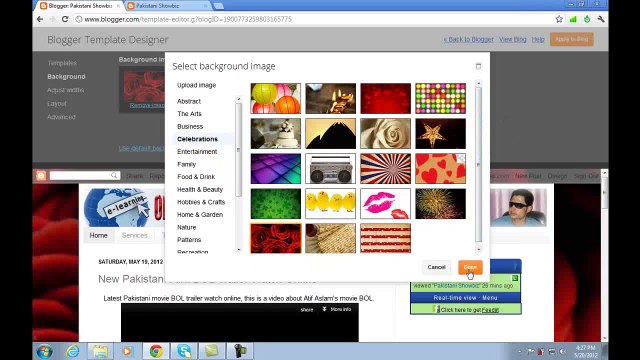This screenshot has height=360, width=640.
Task: Choose the purple disco floor background
Action: (276, 169)
